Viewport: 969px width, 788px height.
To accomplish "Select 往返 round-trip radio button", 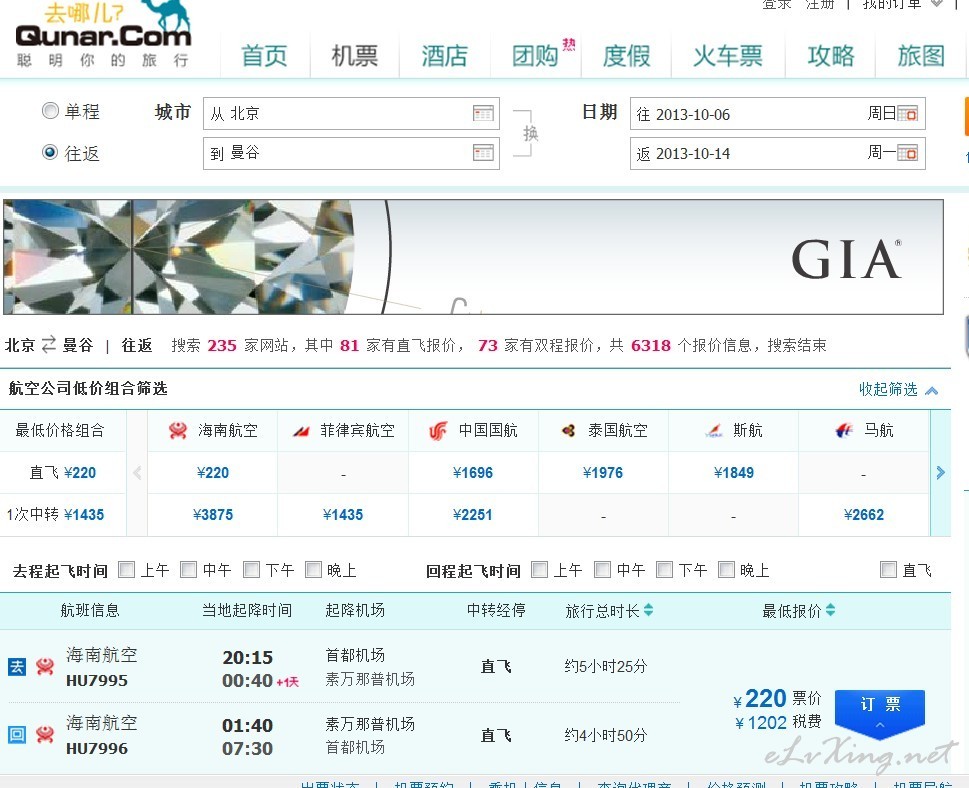I will (50, 152).
